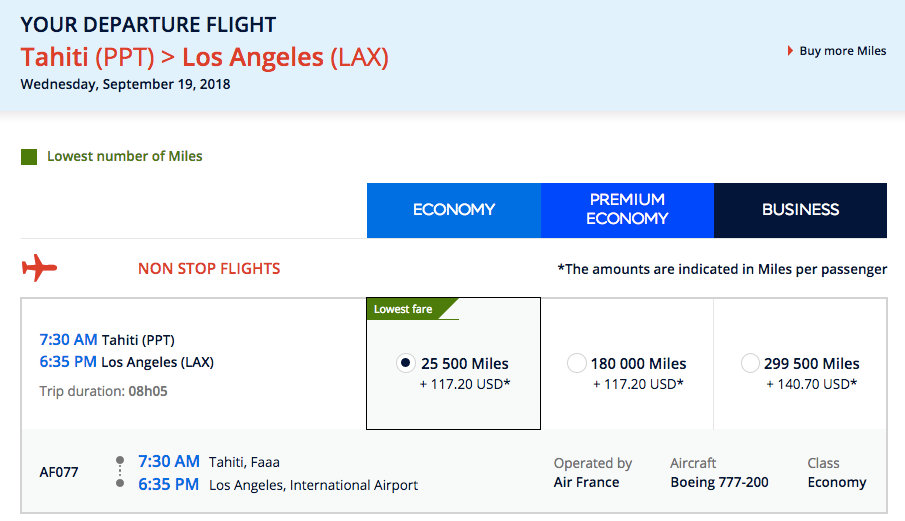The height and width of the screenshot is (521, 905).
Task: Switch to the Economy column tab
Action: (x=454, y=210)
